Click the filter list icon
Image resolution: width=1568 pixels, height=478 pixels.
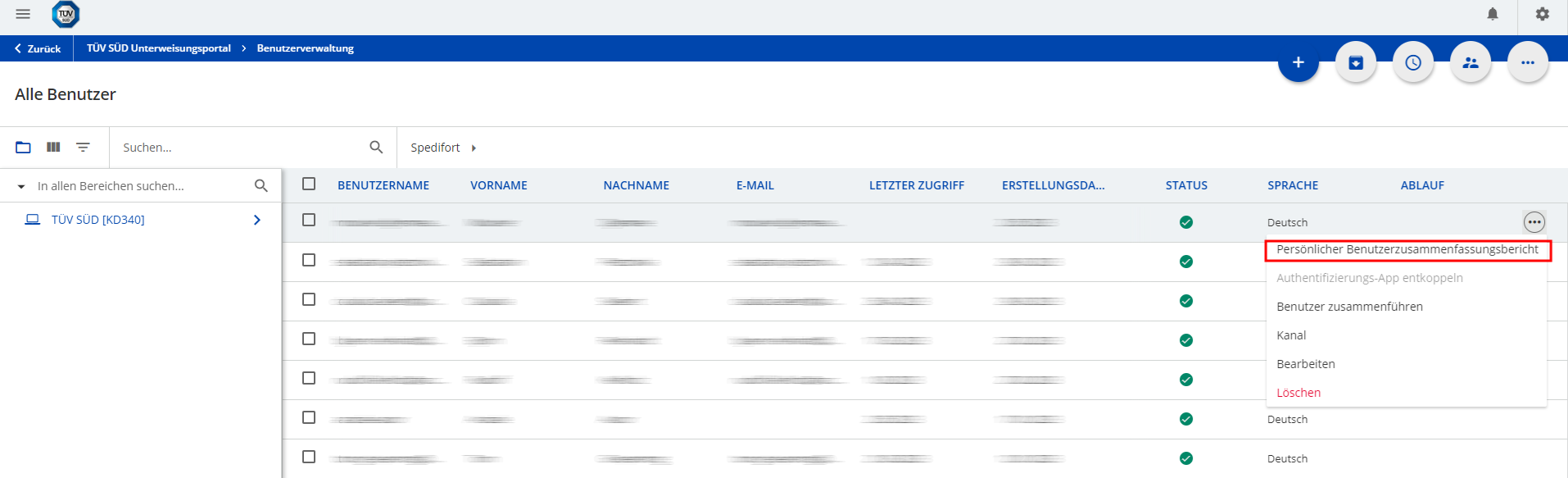83,148
